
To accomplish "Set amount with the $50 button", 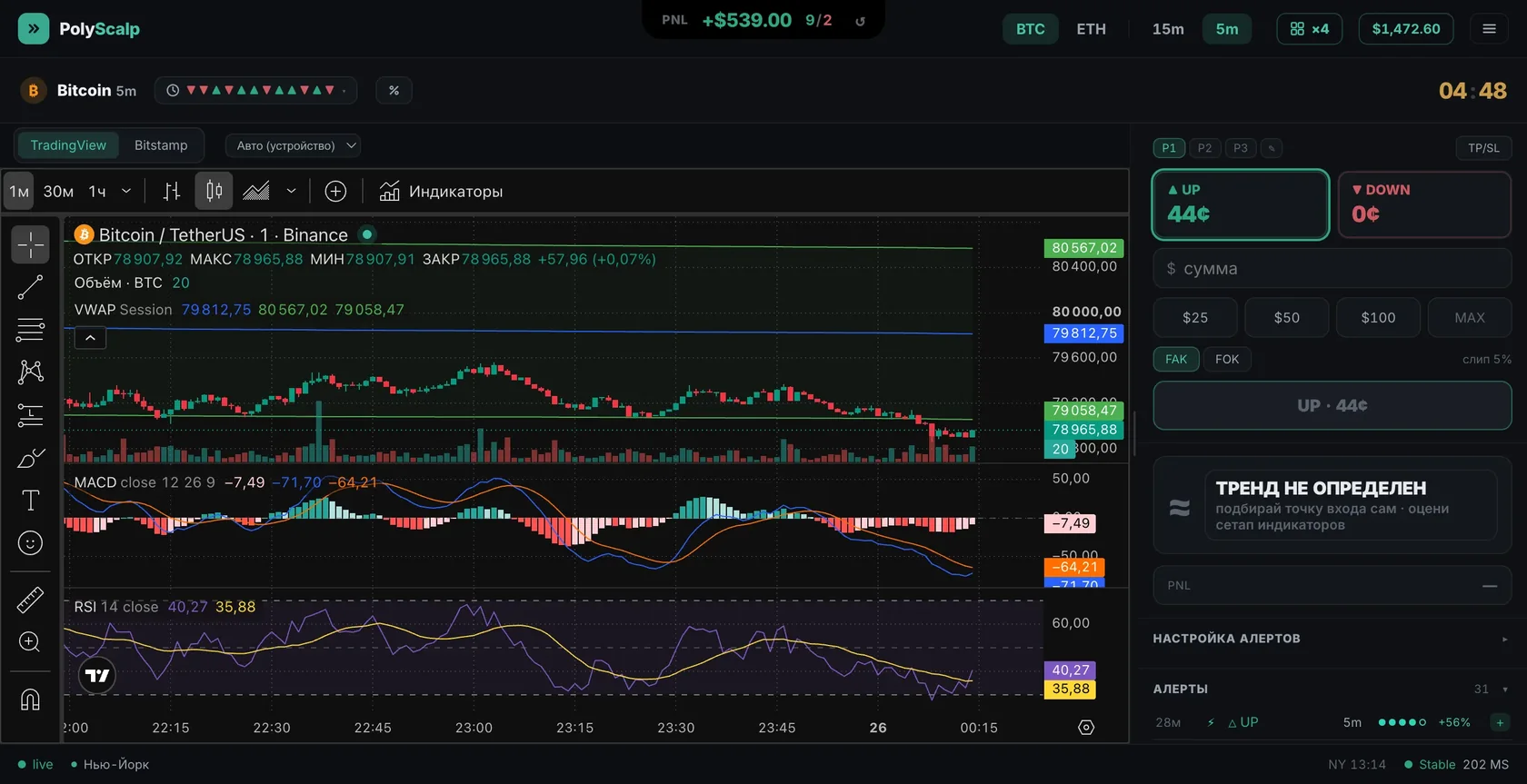I will coord(1287,318).
